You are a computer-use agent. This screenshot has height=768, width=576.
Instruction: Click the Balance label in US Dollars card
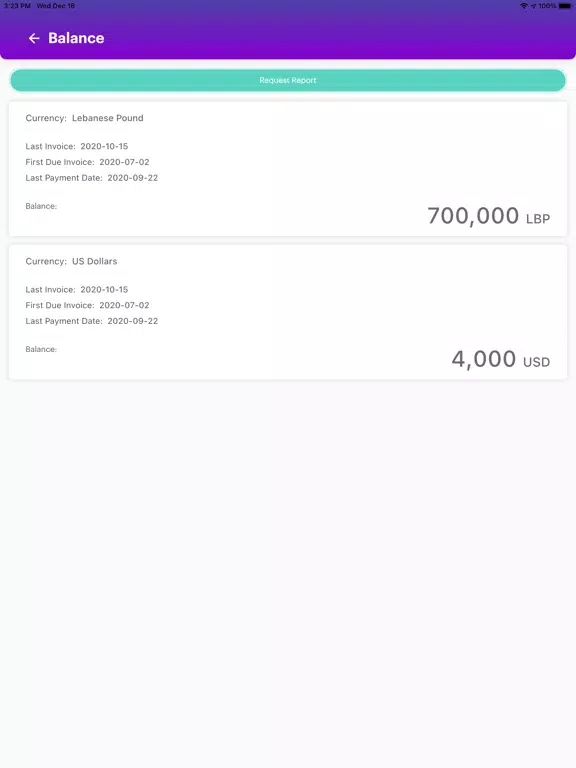[x=41, y=349]
